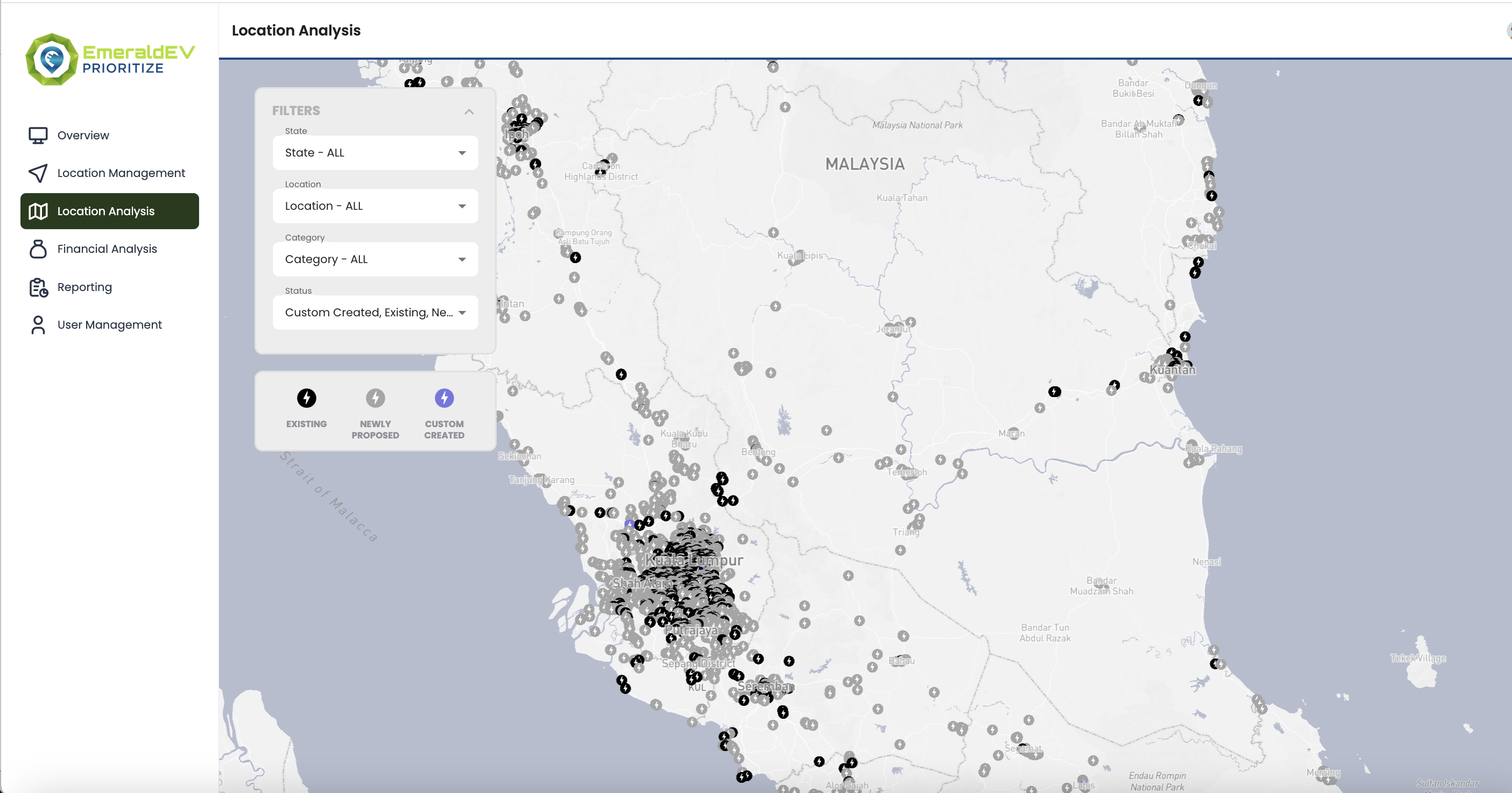Toggle Newly Proposed markers in legend
The image size is (1512, 793).
point(375,399)
